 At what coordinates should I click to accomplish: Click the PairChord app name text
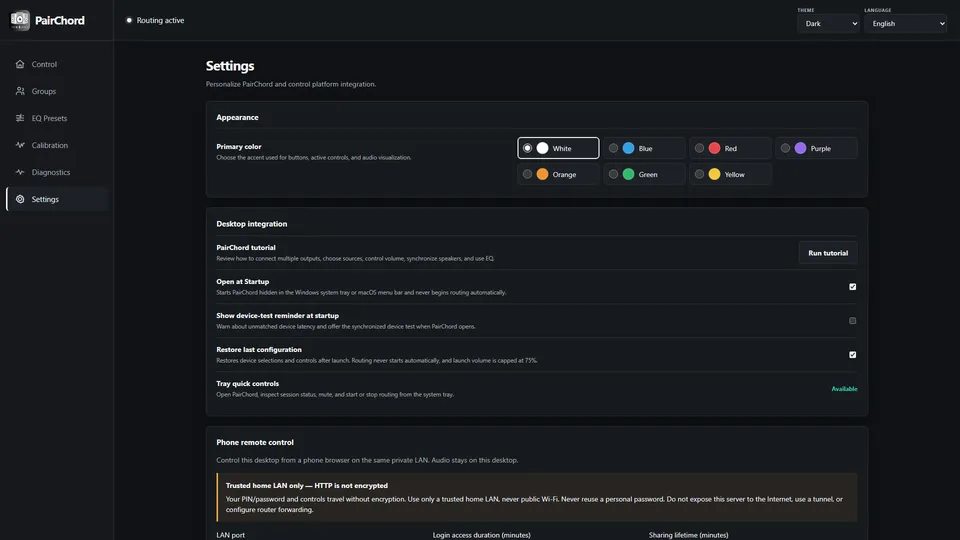coord(60,20)
